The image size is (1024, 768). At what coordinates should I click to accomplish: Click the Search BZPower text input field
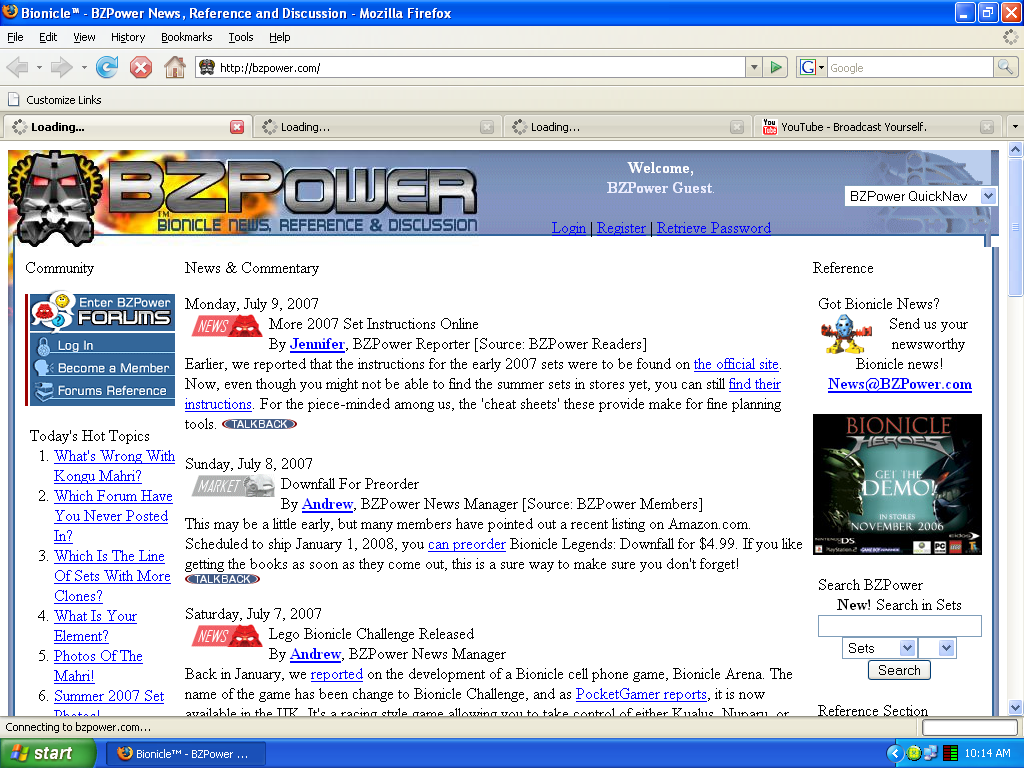pos(899,626)
